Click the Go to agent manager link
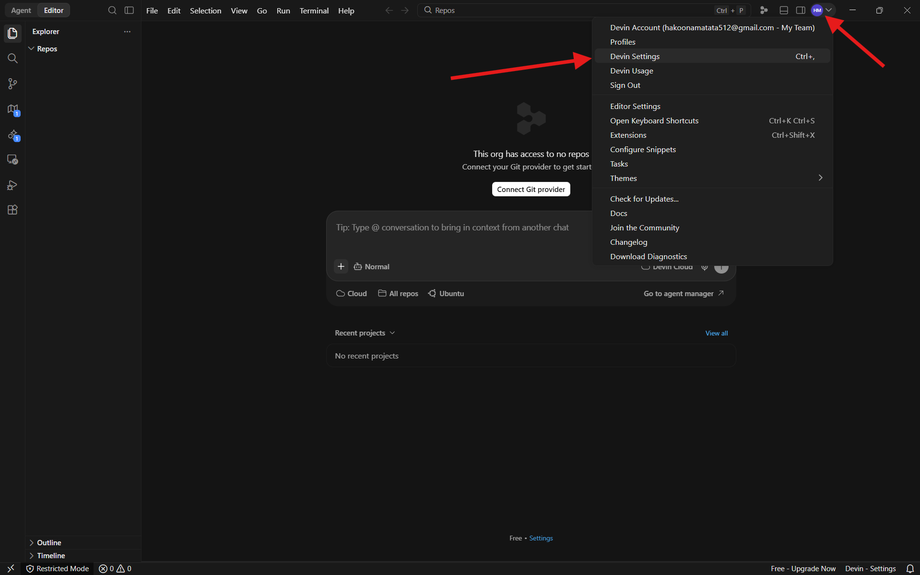 point(684,293)
